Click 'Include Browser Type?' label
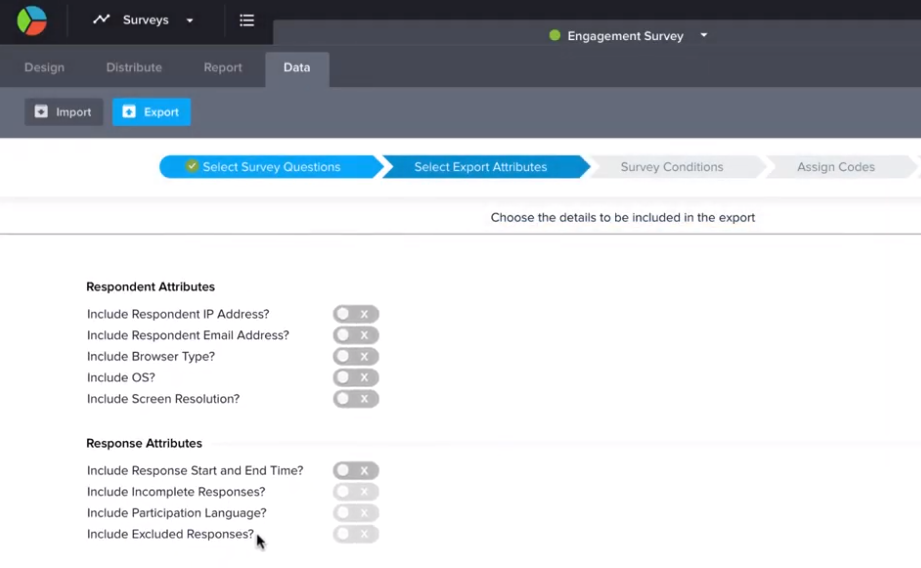921x568 pixels. pyautogui.click(x=151, y=357)
